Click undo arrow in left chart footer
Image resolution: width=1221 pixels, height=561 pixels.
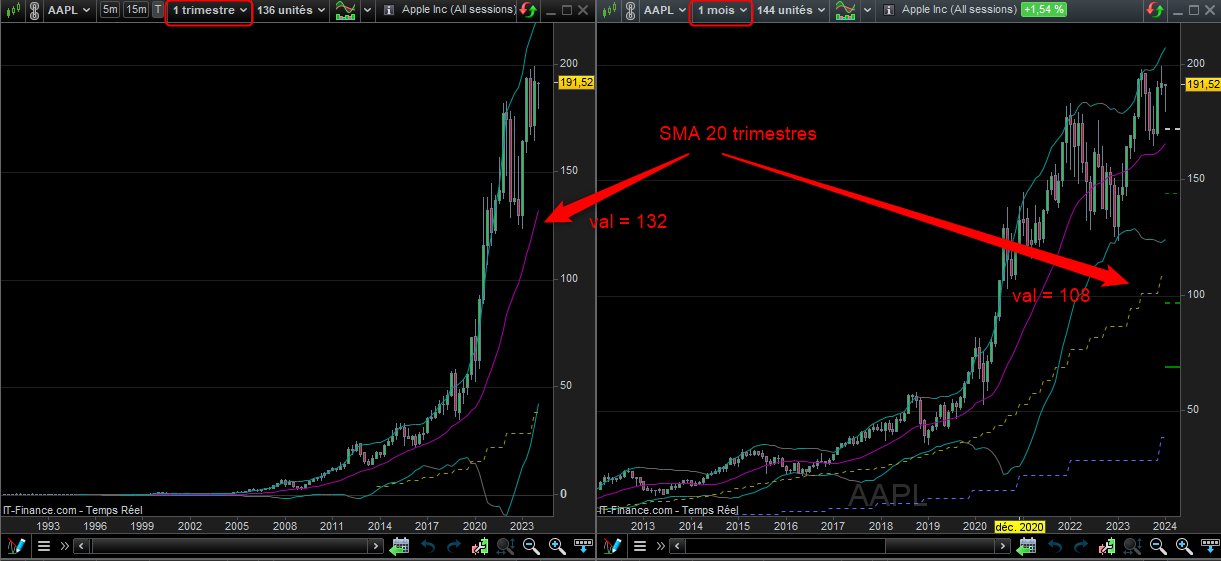click(428, 546)
